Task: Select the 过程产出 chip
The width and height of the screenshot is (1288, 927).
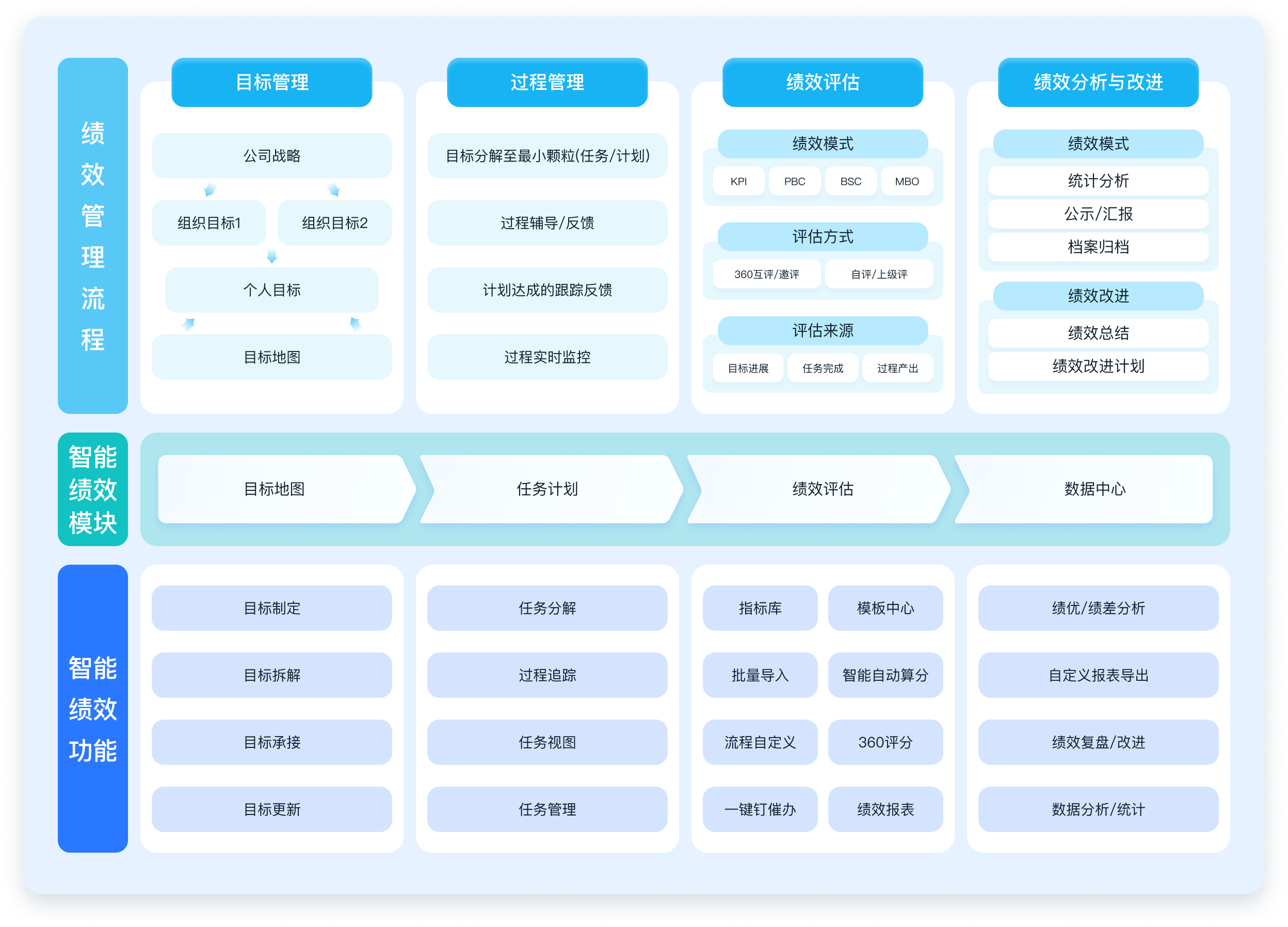Action: (x=897, y=368)
